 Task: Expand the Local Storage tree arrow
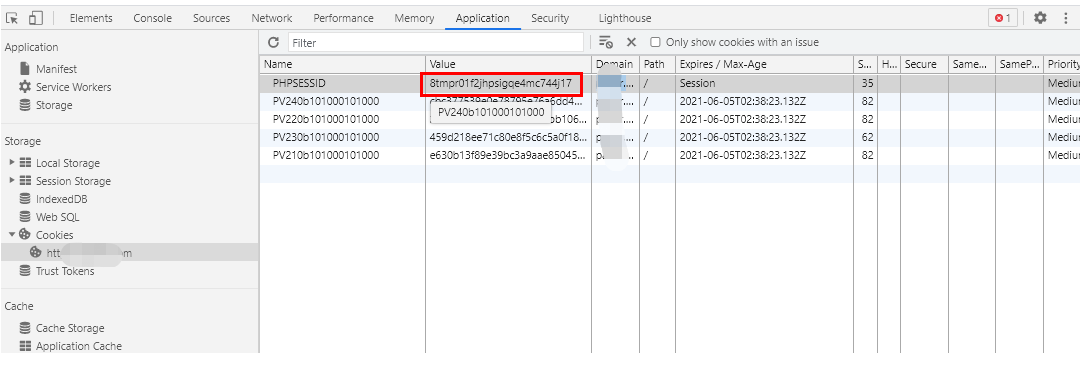(12, 162)
